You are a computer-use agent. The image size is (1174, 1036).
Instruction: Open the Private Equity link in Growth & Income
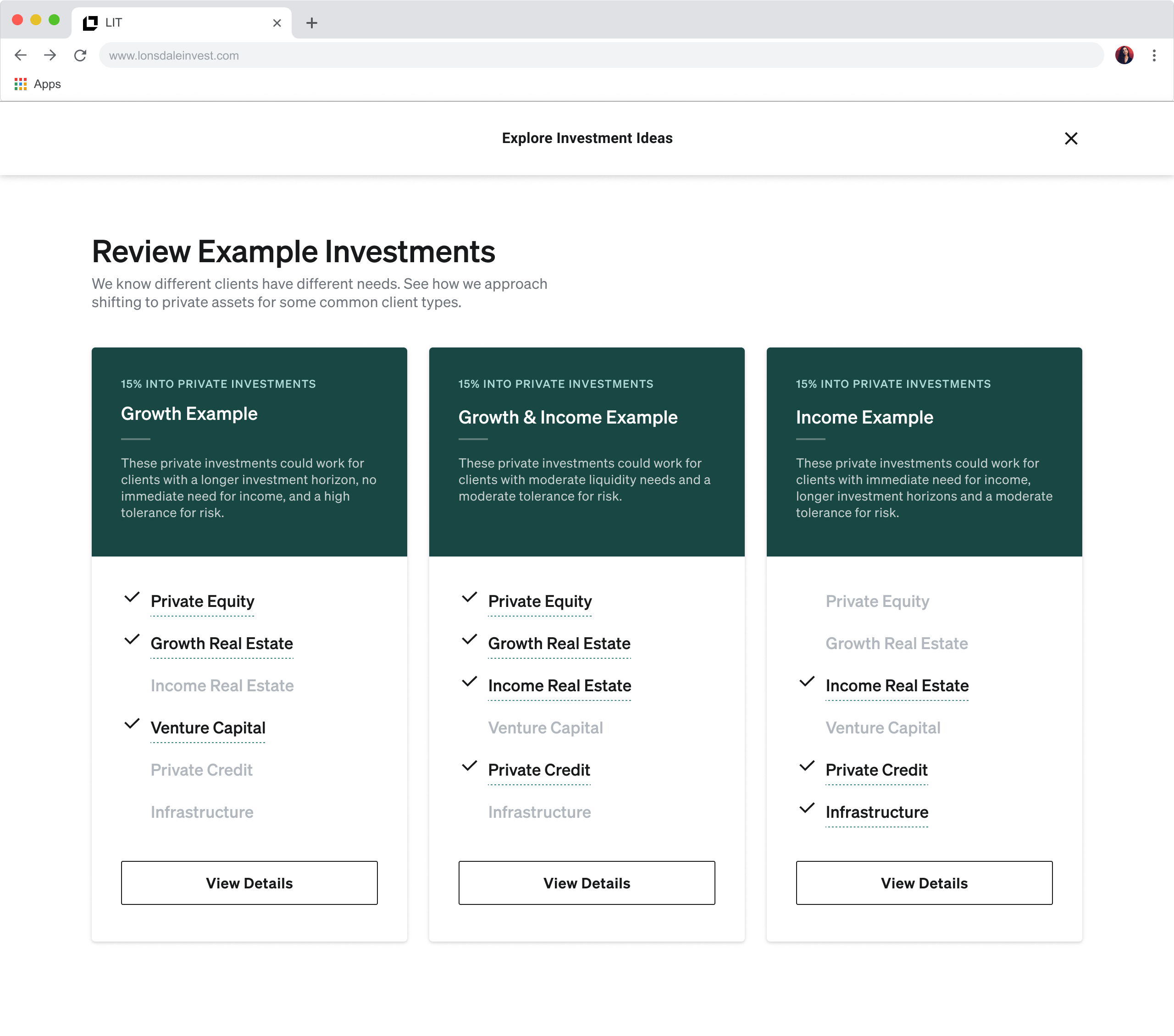539,601
